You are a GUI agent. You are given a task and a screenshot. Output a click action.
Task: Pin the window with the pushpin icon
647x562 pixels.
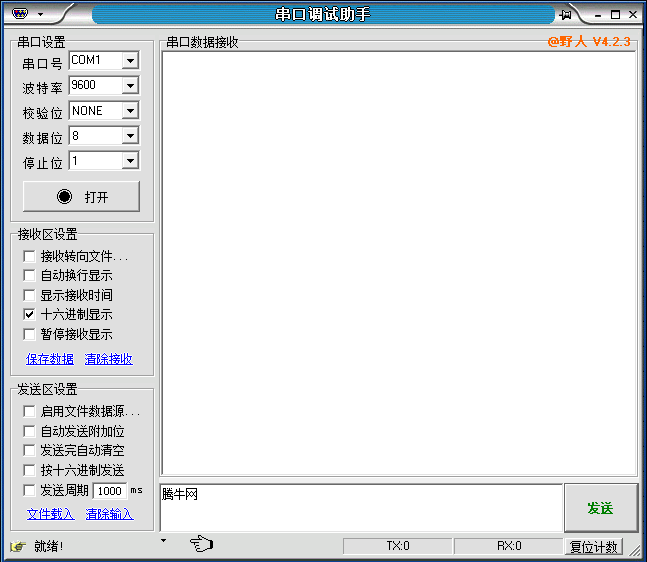click(566, 15)
